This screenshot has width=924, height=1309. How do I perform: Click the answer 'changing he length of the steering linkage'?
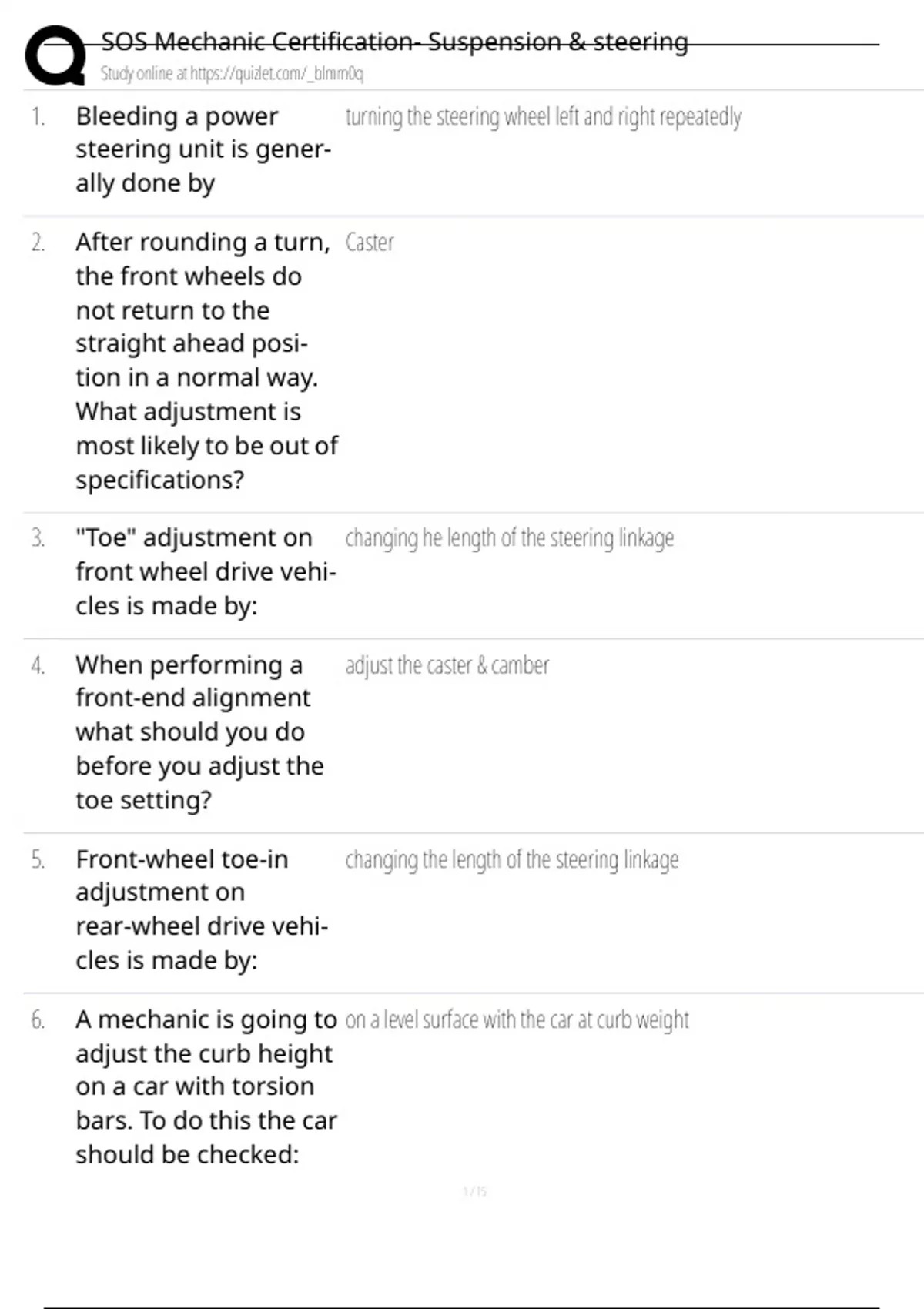coord(509,538)
